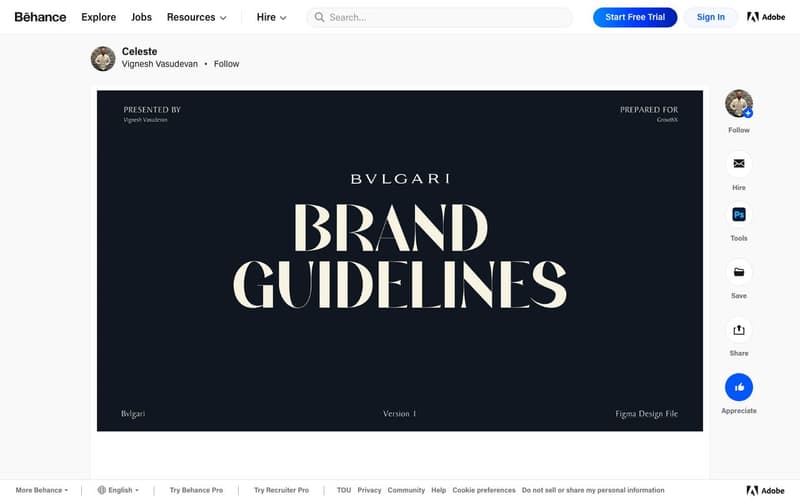Open the More Behance footer menu
The image size is (800, 500).
[x=42, y=490]
